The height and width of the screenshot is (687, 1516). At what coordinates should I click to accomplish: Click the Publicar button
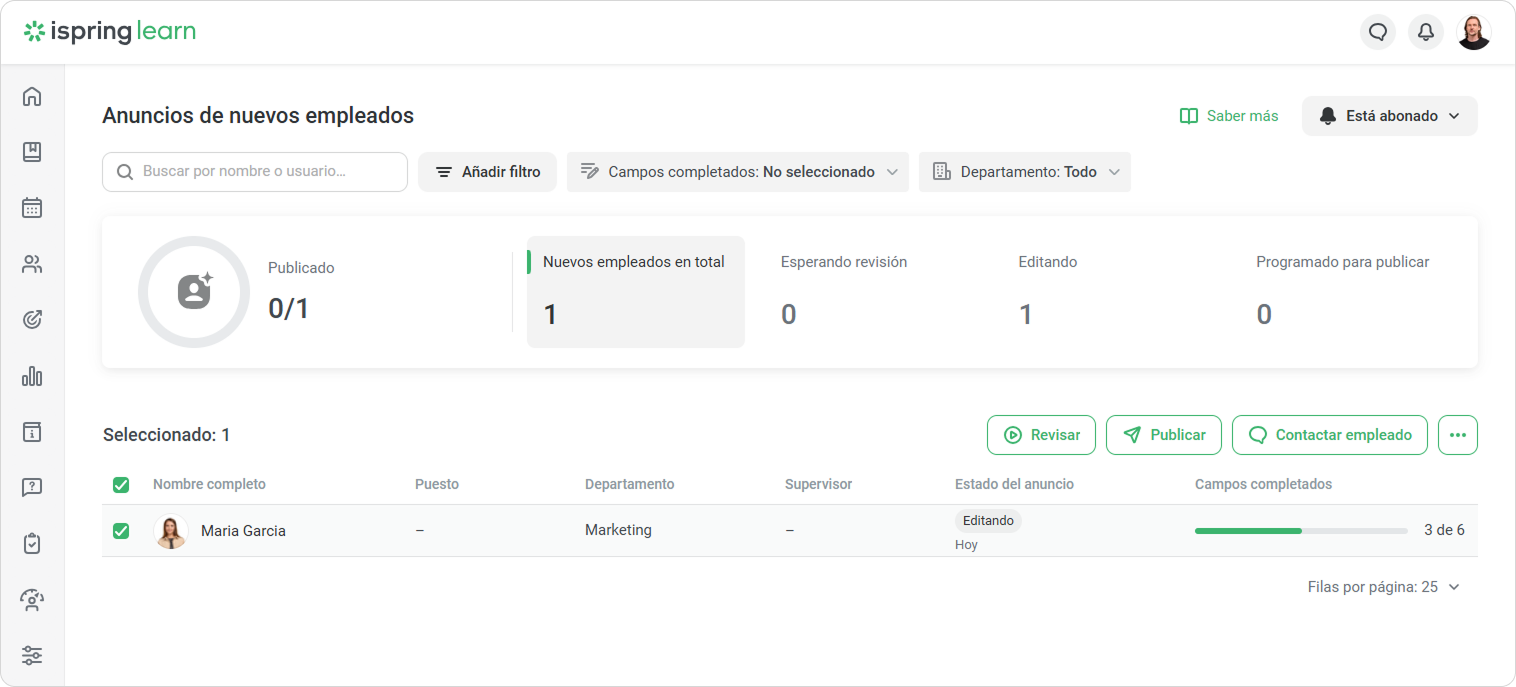coord(1164,435)
